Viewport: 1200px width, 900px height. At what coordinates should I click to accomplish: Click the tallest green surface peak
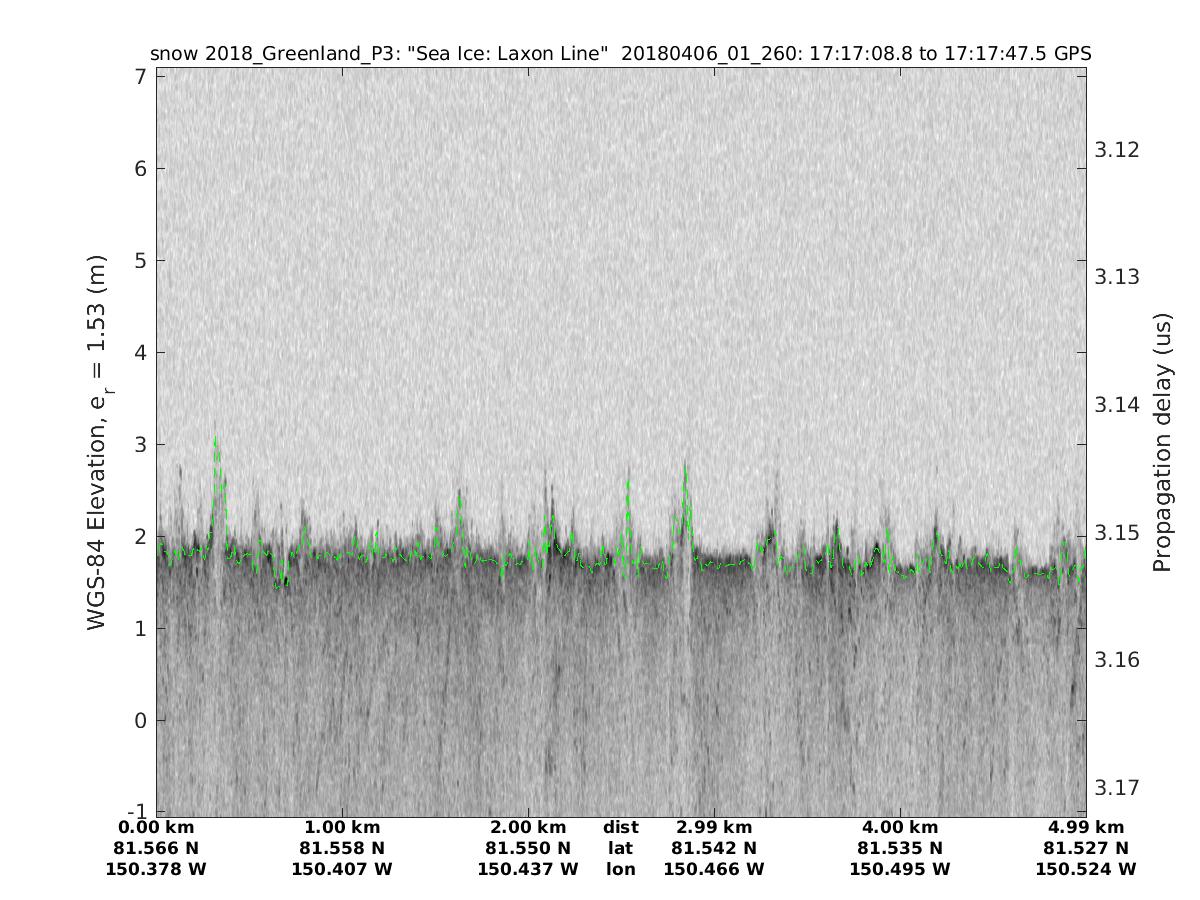click(215, 440)
